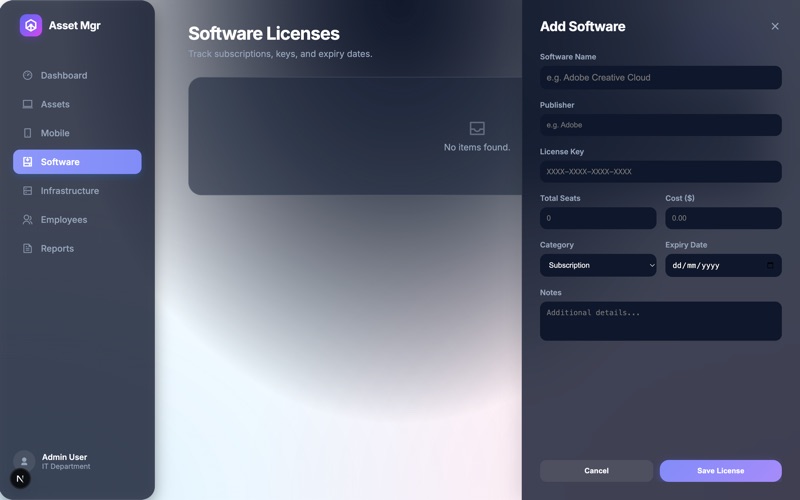Click the IT Department label

(66, 466)
